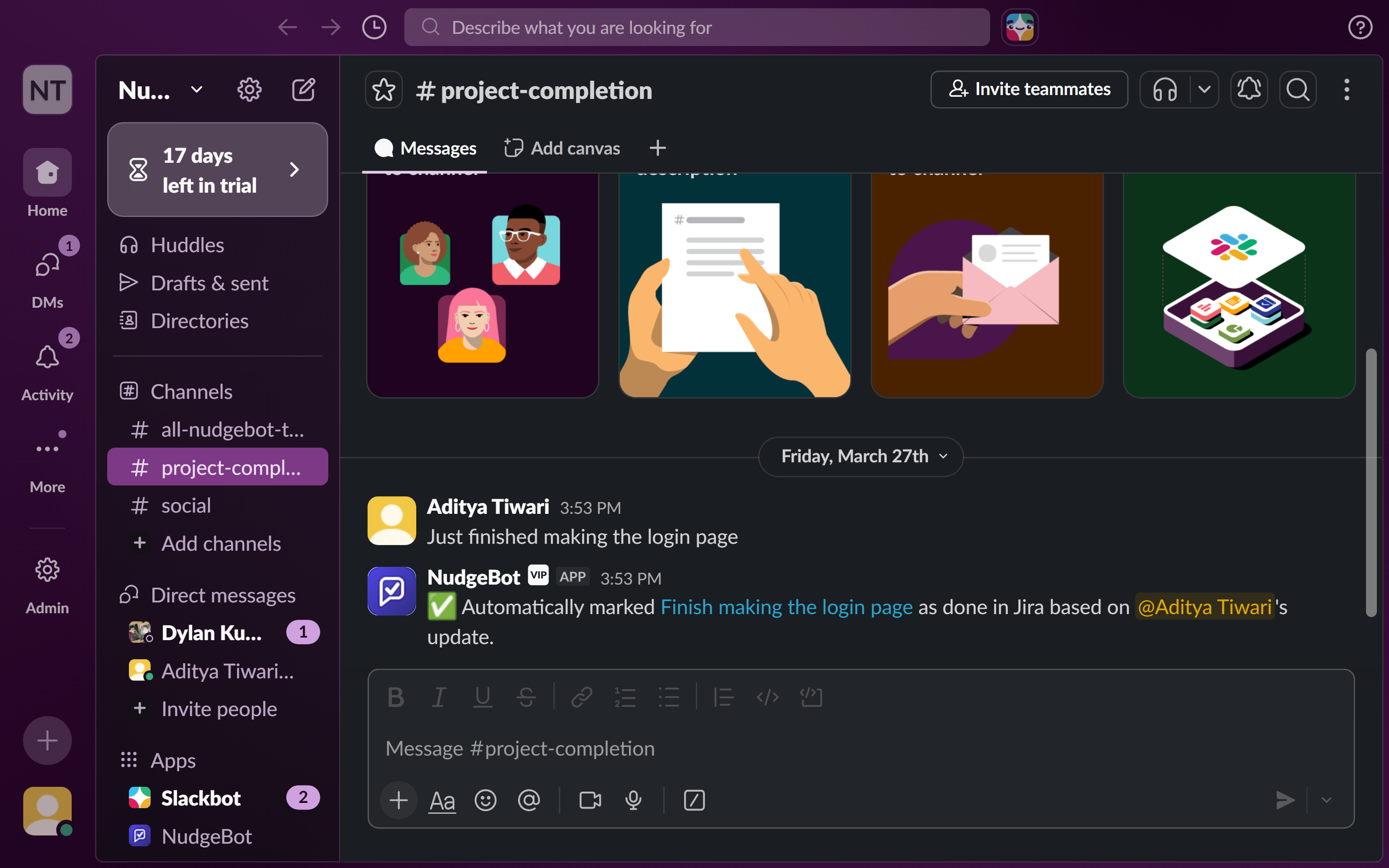The width and height of the screenshot is (1389, 868).
Task: Toggle show formatting Aa button
Action: pyautogui.click(x=442, y=800)
